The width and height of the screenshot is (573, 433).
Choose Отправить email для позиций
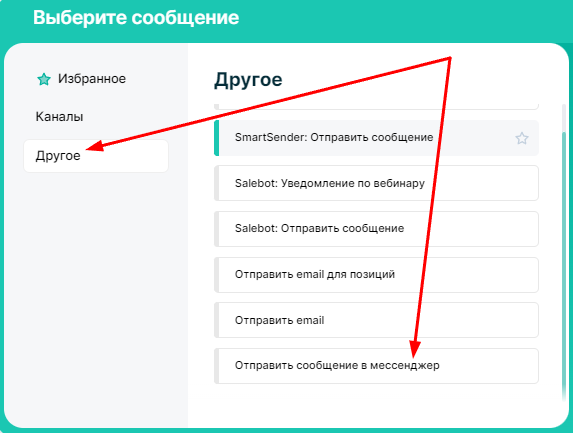(376, 275)
